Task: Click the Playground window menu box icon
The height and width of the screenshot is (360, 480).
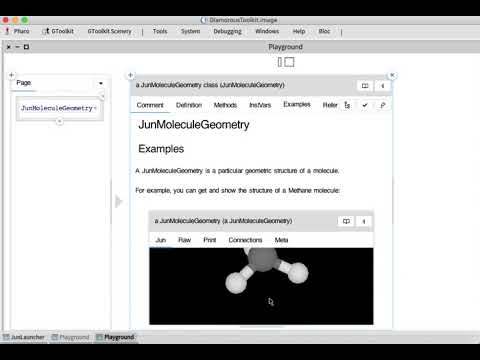Action: pyautogui.click(x=26, y=47)
